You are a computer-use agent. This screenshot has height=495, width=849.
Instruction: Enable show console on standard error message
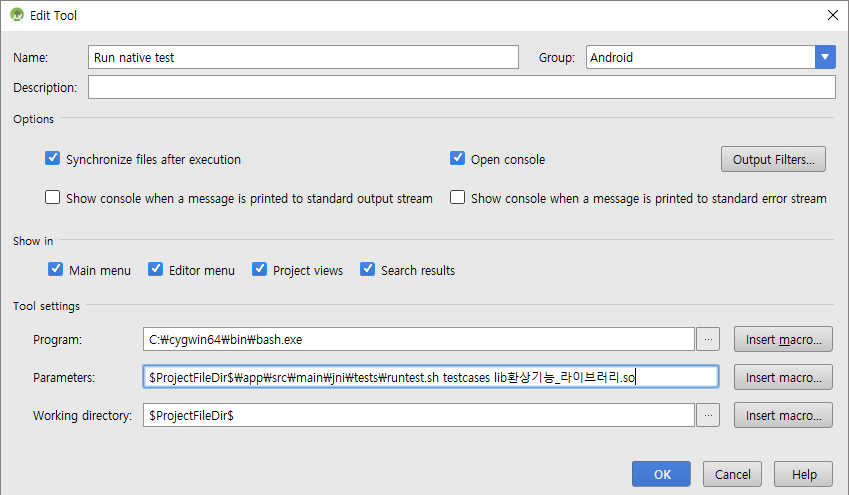pos(458,198)
